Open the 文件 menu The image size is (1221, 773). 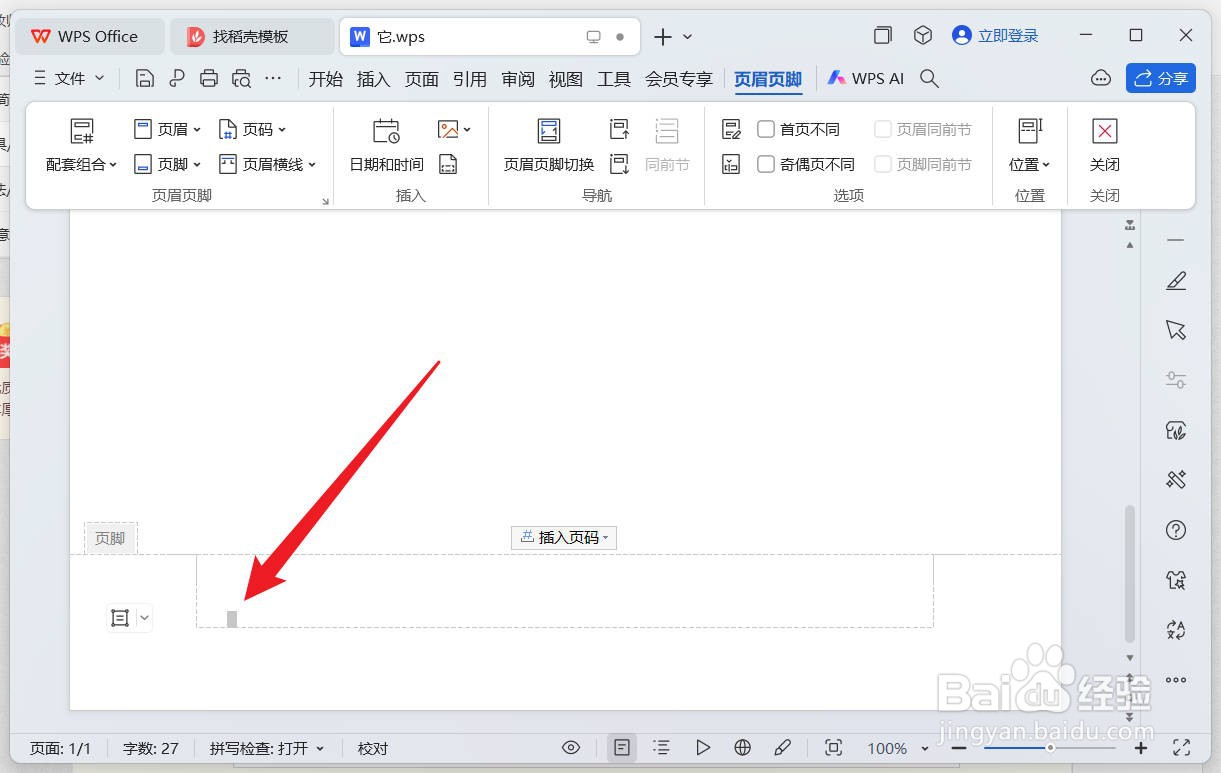[x=68, y=78]
